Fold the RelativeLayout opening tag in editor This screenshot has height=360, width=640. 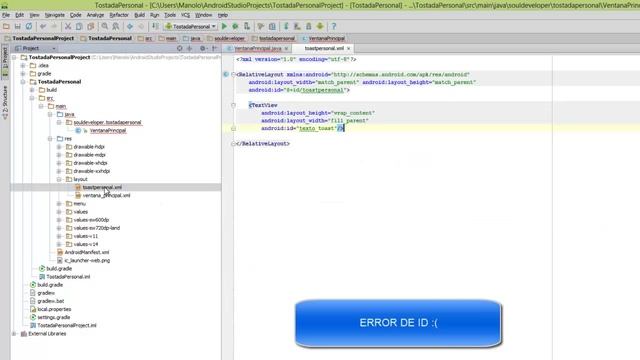pyautogui.click(x=233, y=75)
